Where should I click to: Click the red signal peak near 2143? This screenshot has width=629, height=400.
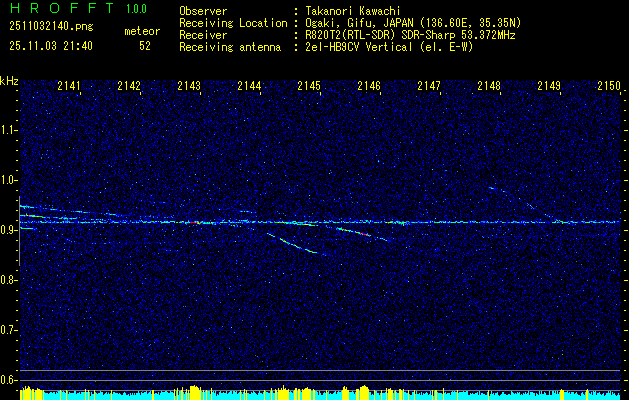click(x=194, y=222)
